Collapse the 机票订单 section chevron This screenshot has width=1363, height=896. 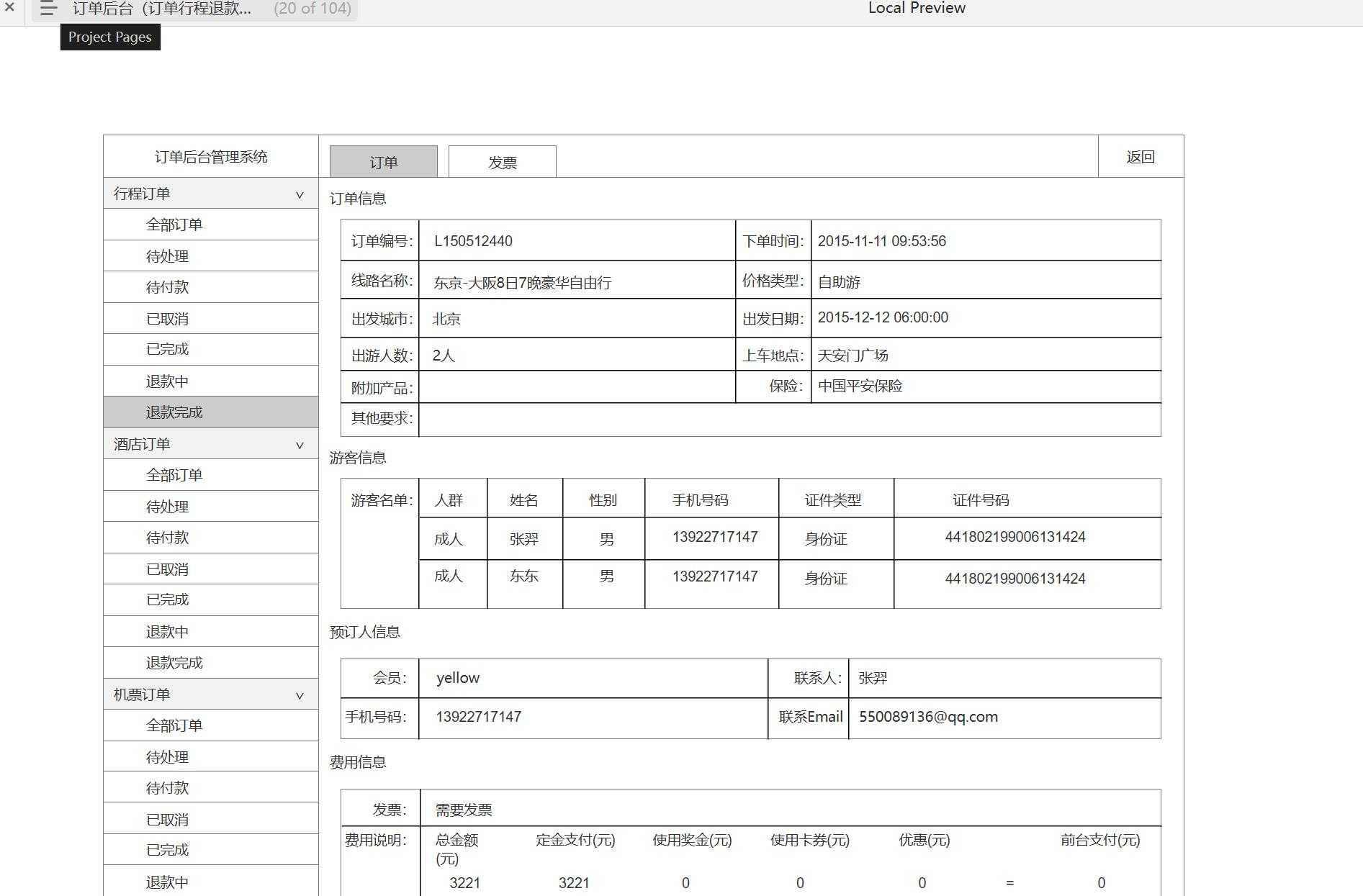[300, 695]
